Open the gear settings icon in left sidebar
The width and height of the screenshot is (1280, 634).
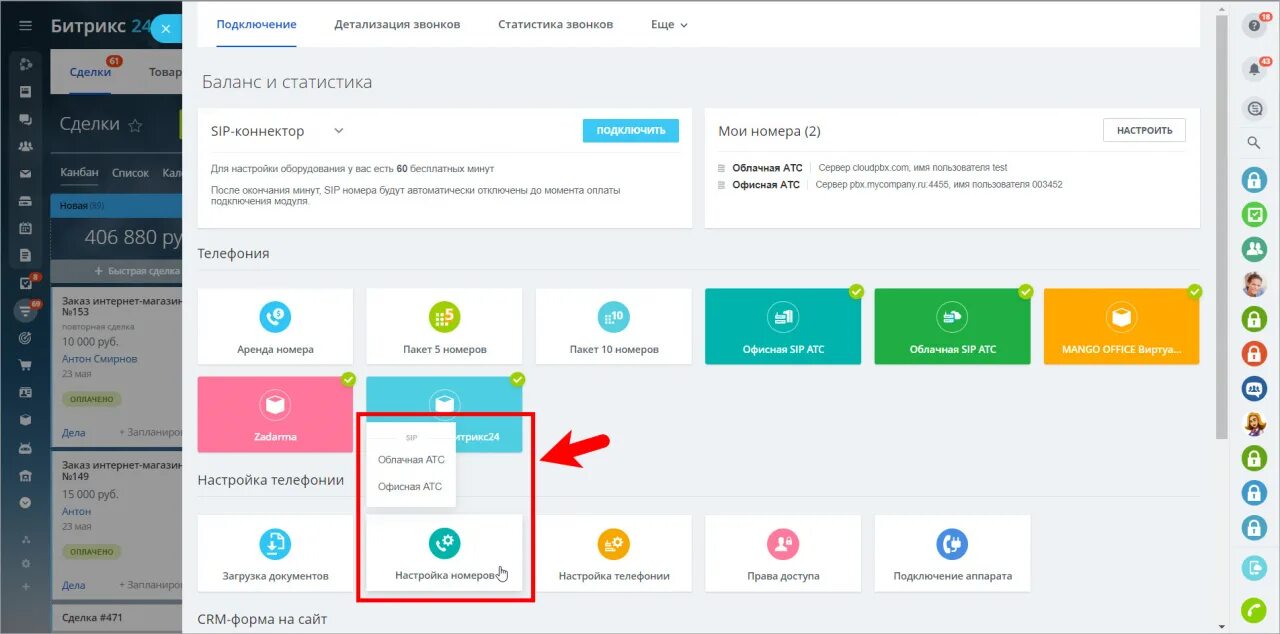click(26, 563)
